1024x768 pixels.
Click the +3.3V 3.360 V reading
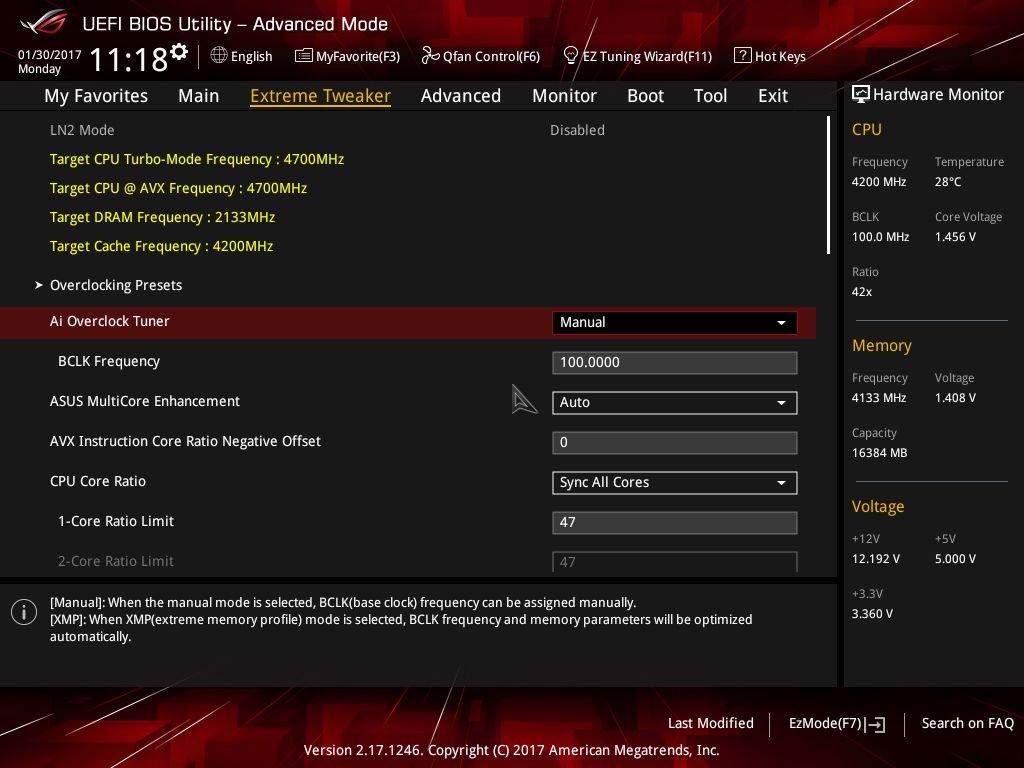pos(872,614)
